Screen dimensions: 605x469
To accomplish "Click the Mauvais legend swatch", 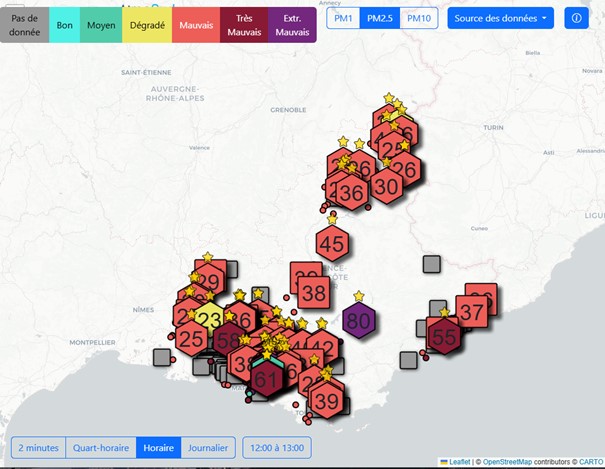I will (196, 25).
